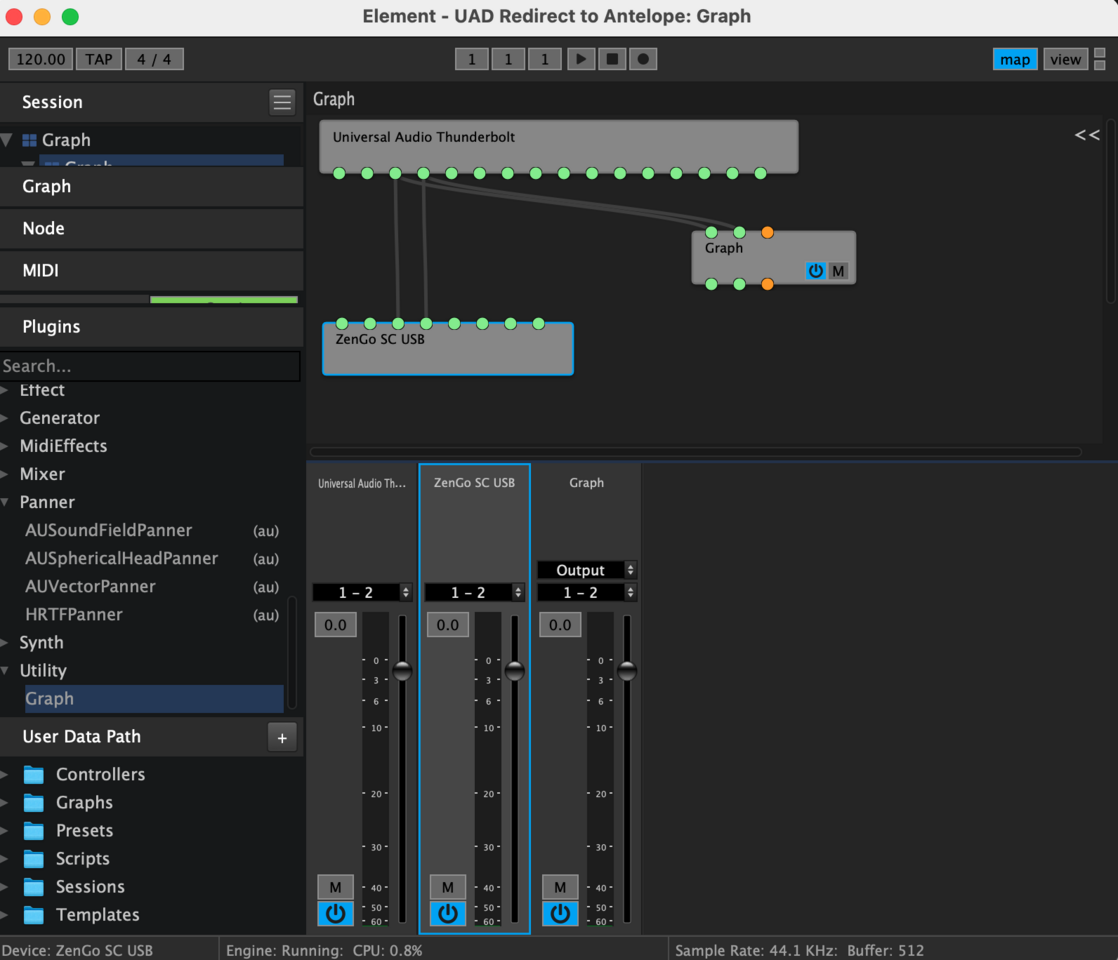Image resolution: width=1118 pixels, height=960 pixels.
Task: Open the Node section in the sidebar
Action: tap(151, 228)
